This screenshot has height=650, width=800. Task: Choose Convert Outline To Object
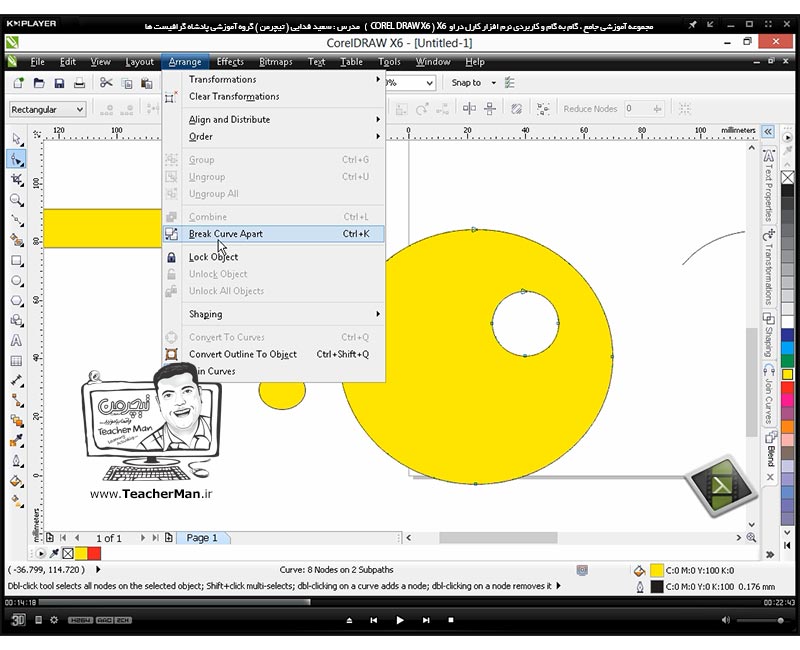273,354
